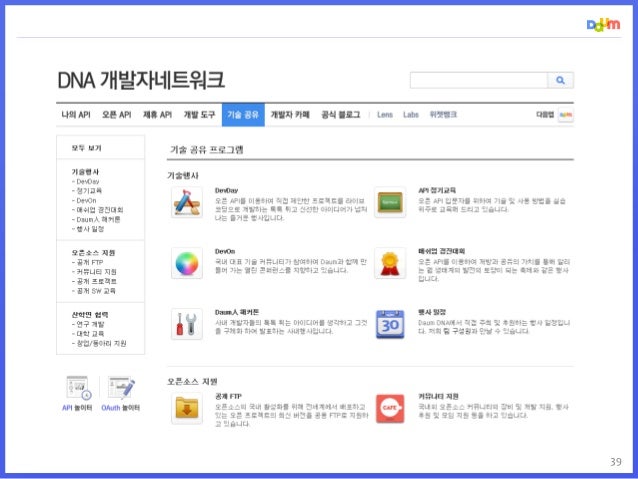Open the API 정기교육 chalkboard icon
The image size is (638, 479).
390,202
